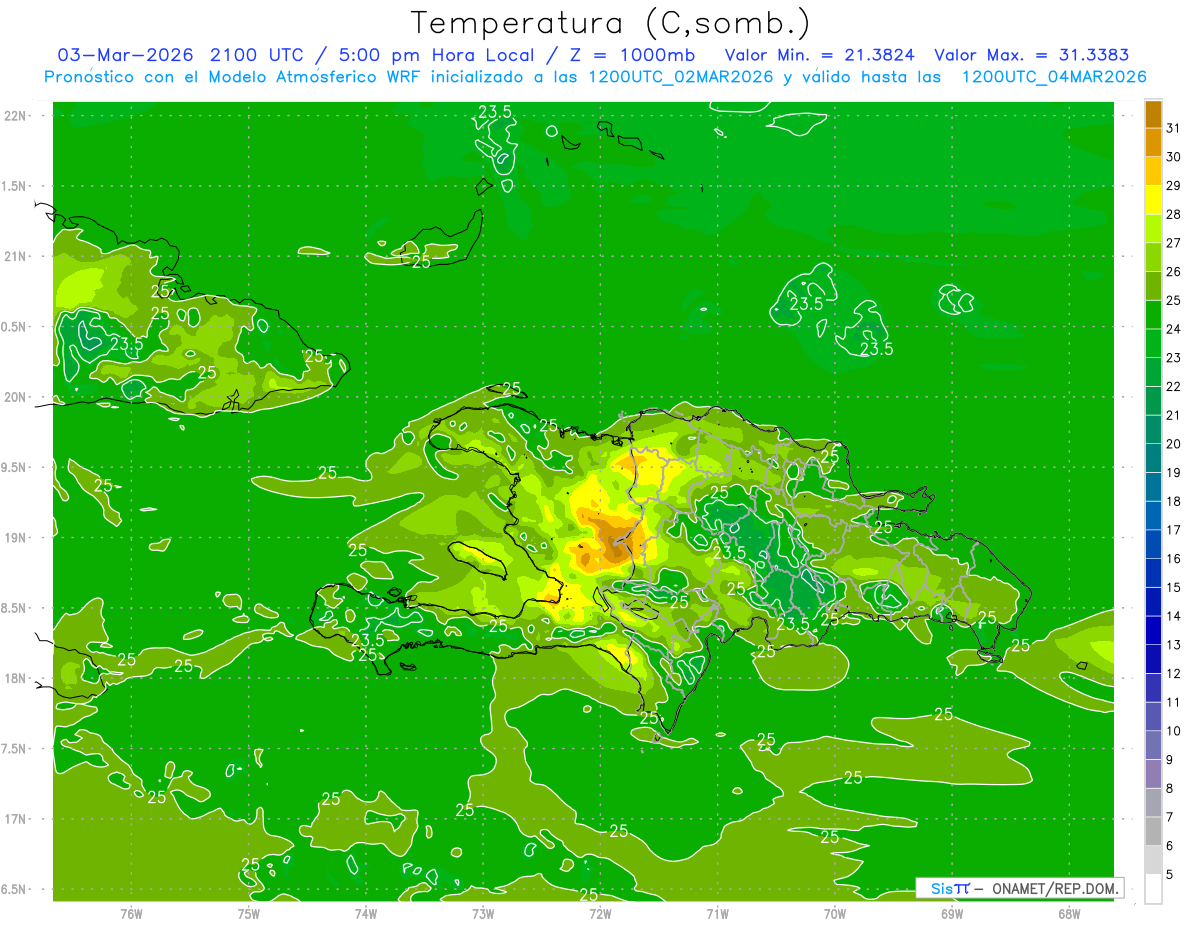
Task: Click the '73W' longitude axis label
Action: [x=483, y=913]
